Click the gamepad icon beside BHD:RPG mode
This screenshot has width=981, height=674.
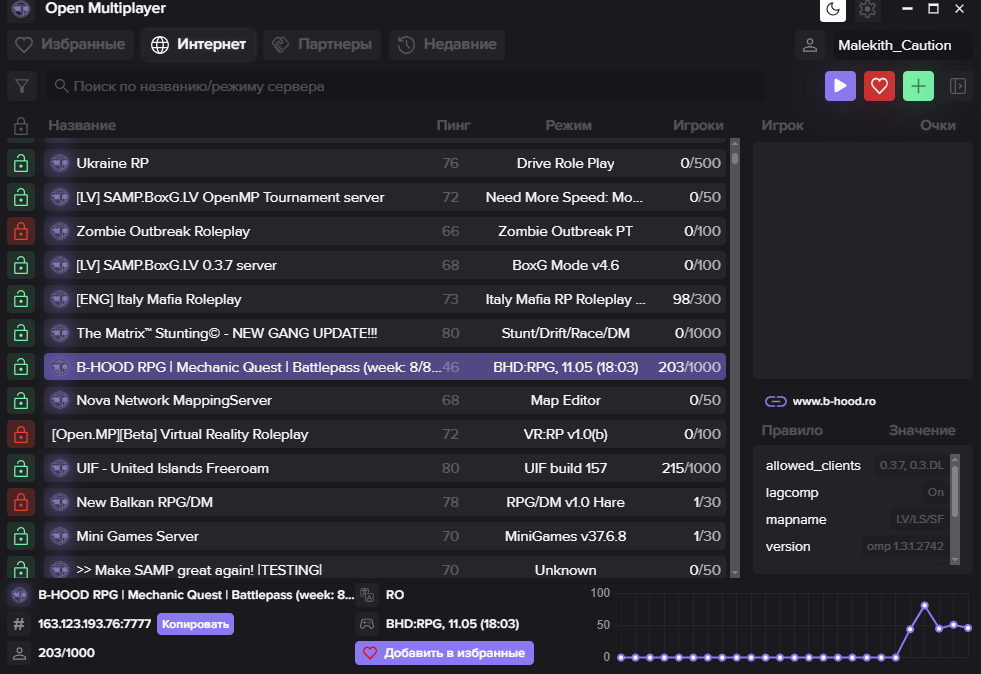pos(367,624)
